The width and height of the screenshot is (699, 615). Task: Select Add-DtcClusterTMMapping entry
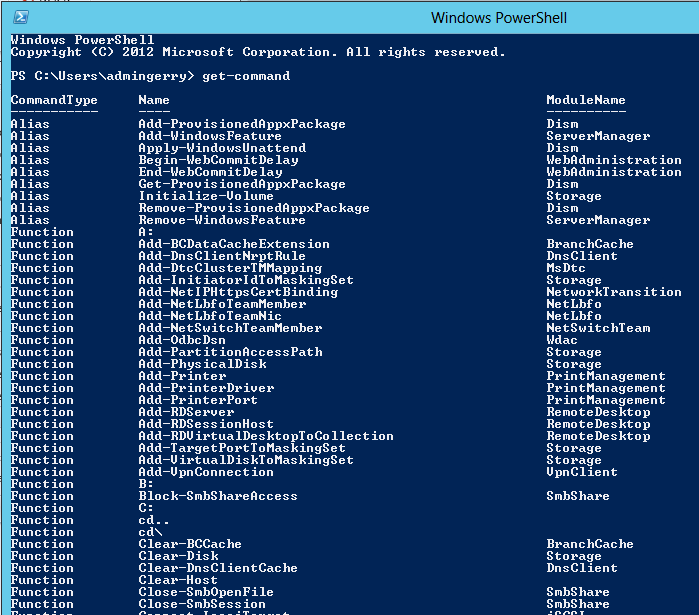(230, 268)
